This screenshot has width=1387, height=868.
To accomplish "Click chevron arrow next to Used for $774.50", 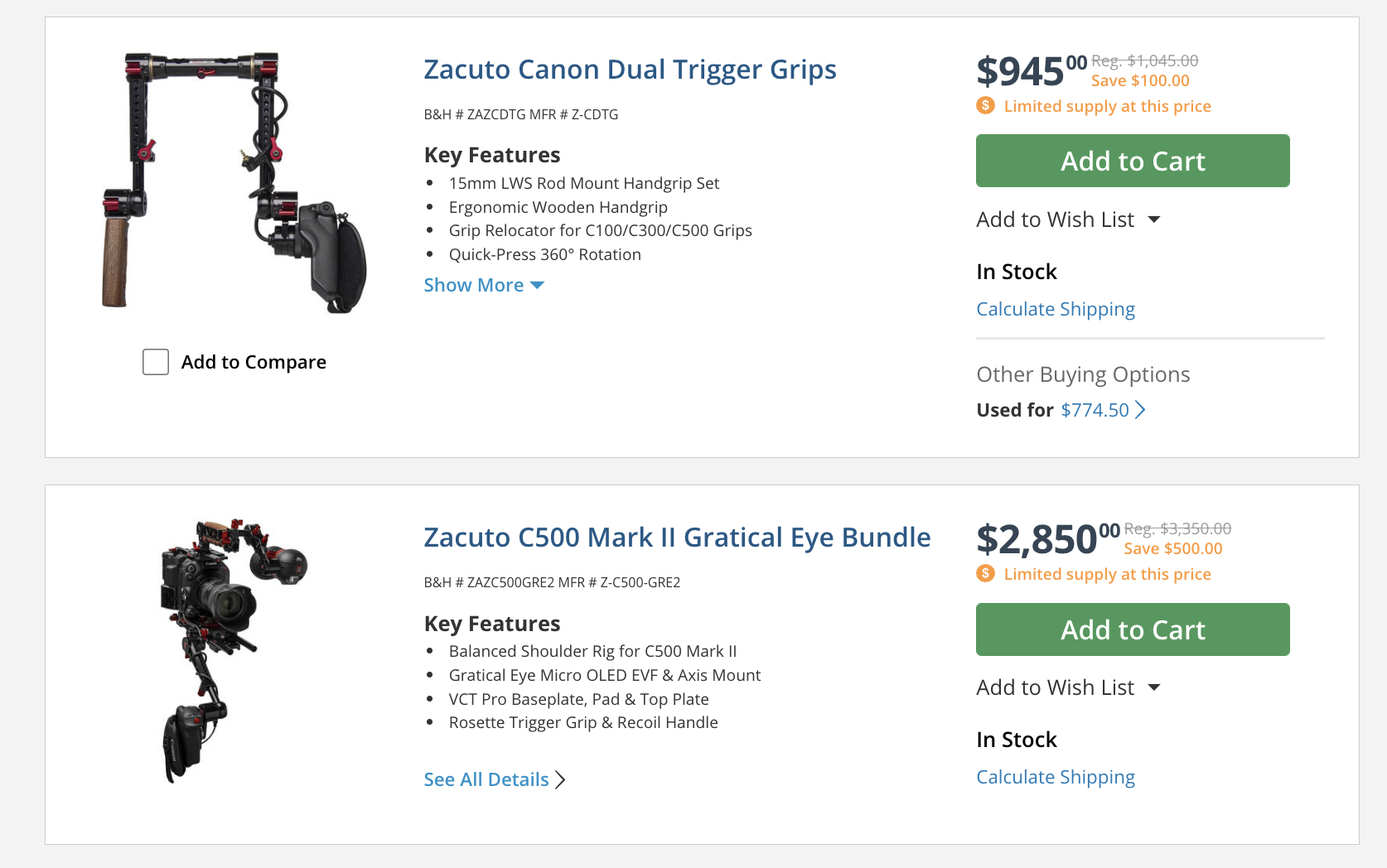I will click(1141, 410).
